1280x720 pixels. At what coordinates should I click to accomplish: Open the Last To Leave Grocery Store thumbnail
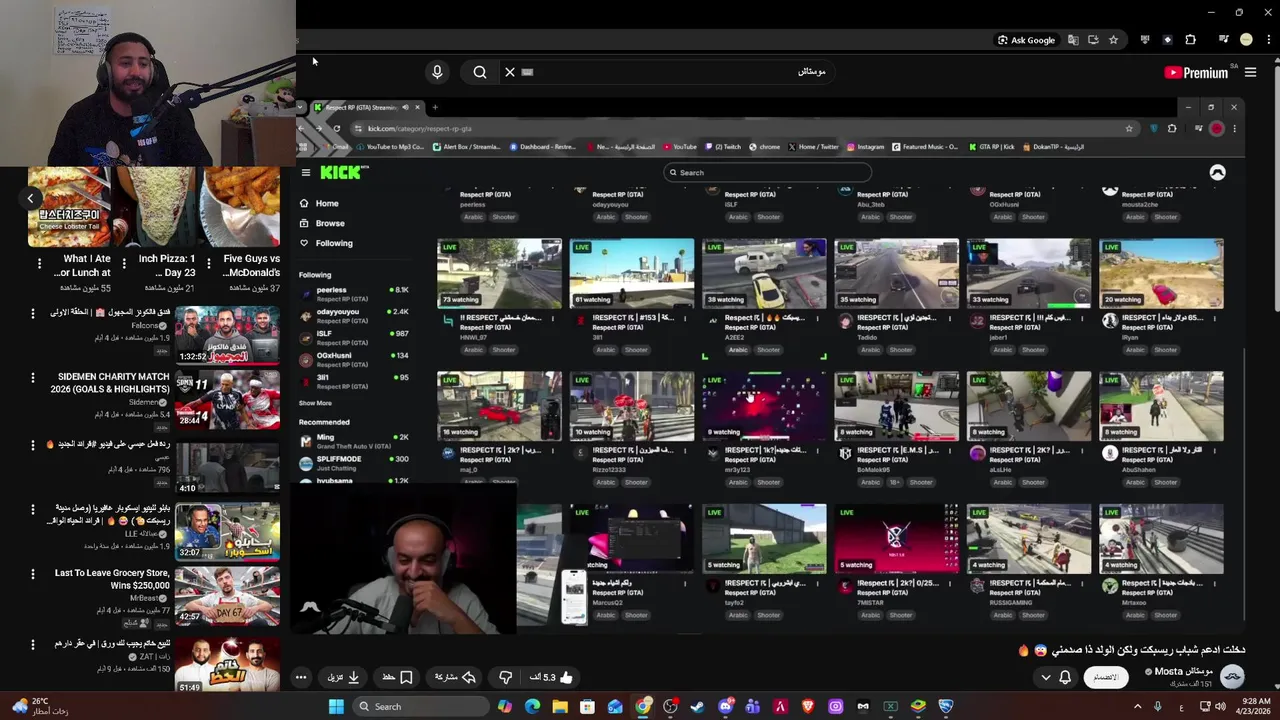point(227,596)
